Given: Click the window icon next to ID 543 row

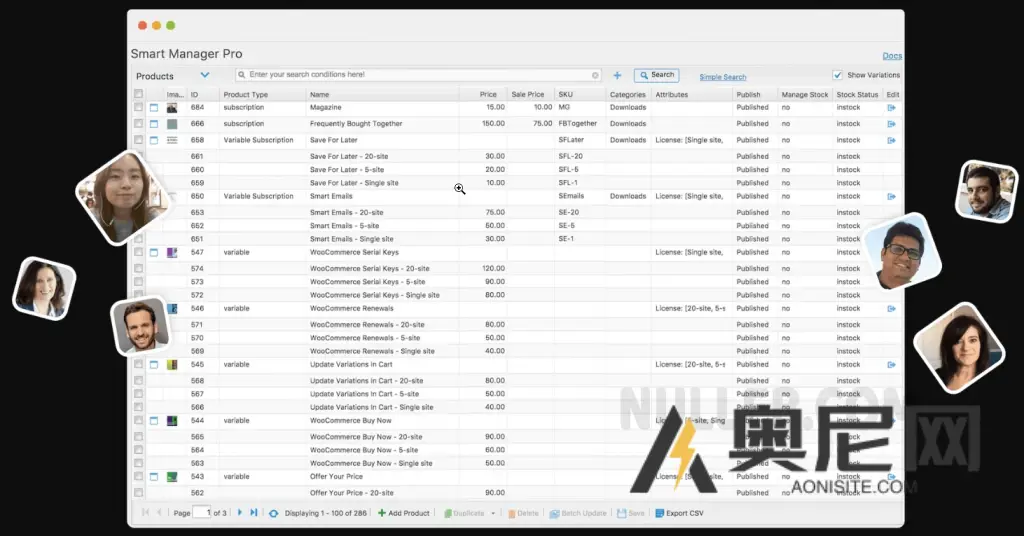Looking at the screenshot, I should pos(154,477).
